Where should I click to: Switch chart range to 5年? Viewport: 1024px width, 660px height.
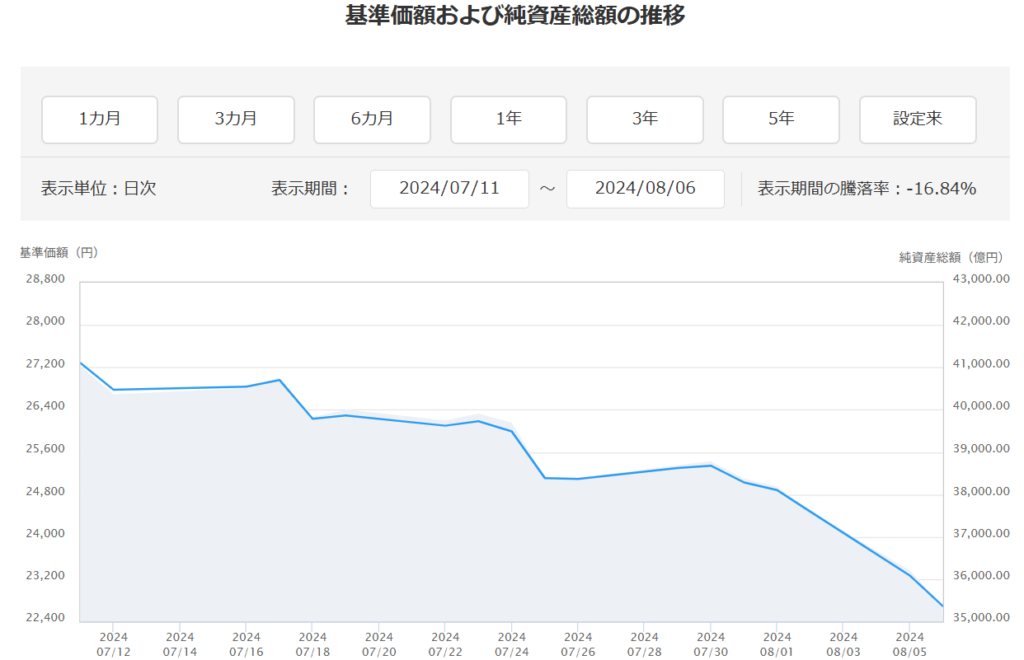tap(781, 119)
